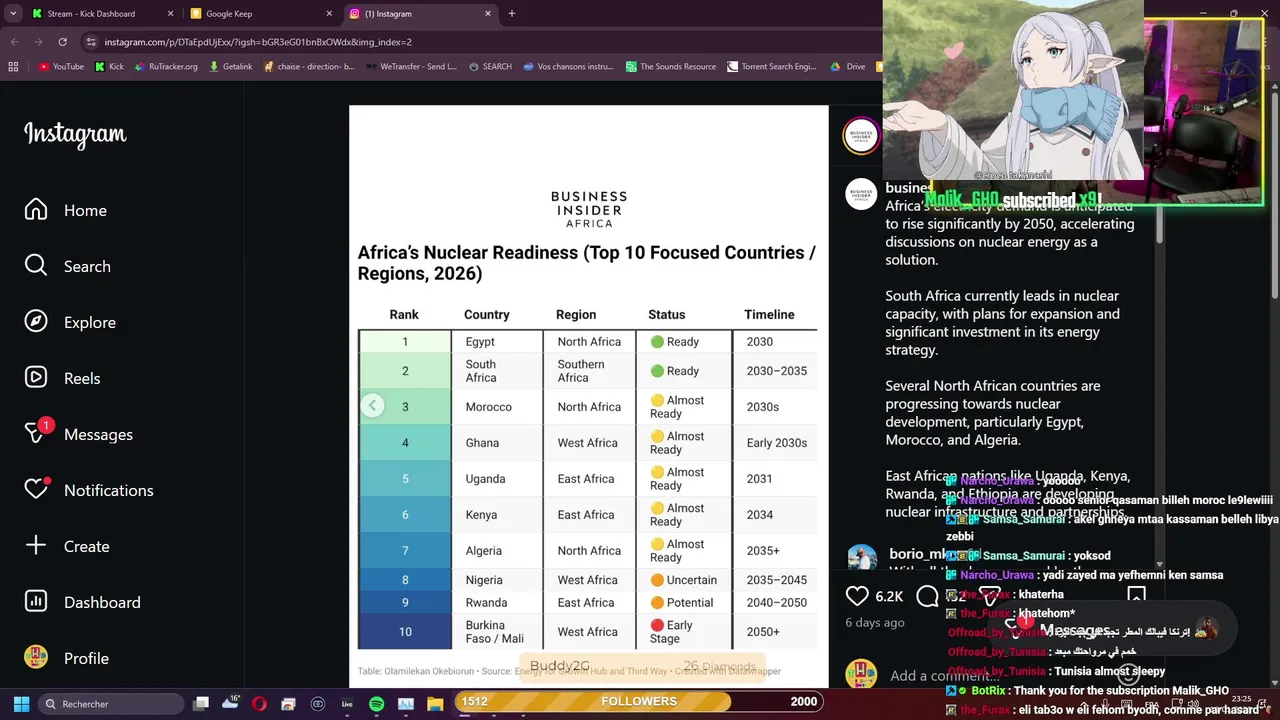Click the address bar URL
Viewport: 1280px width, 720px height.
(x=258, y=42)
